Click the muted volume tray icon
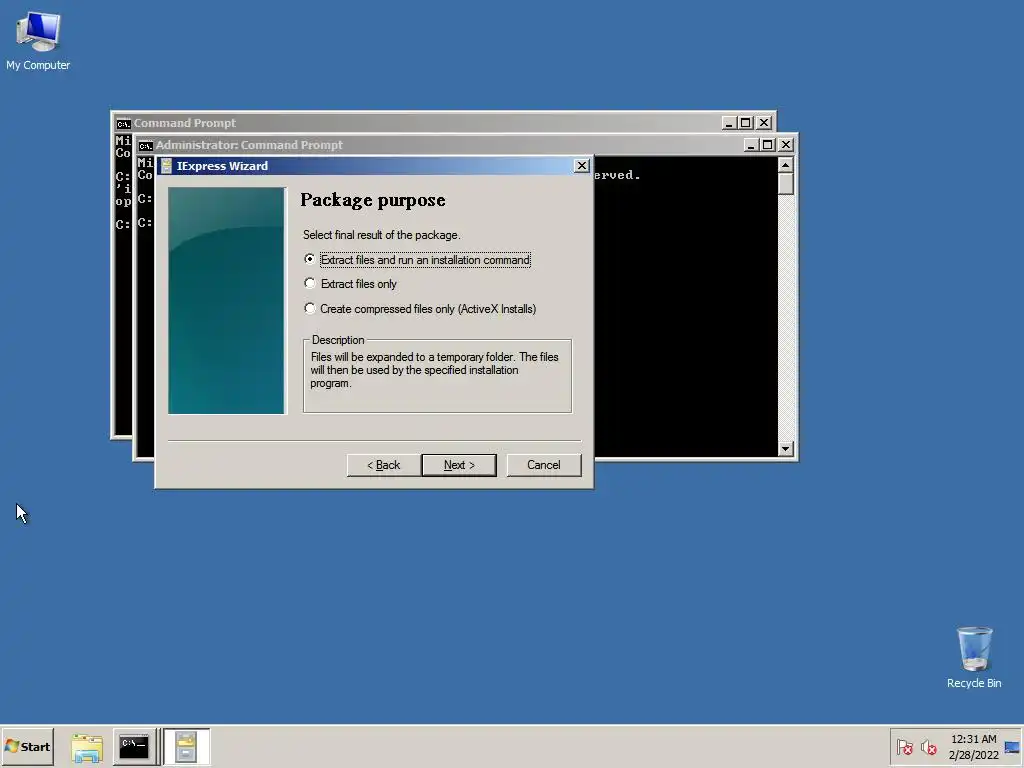This screenshot has width=1024, height=768. (x=929, y=747)
